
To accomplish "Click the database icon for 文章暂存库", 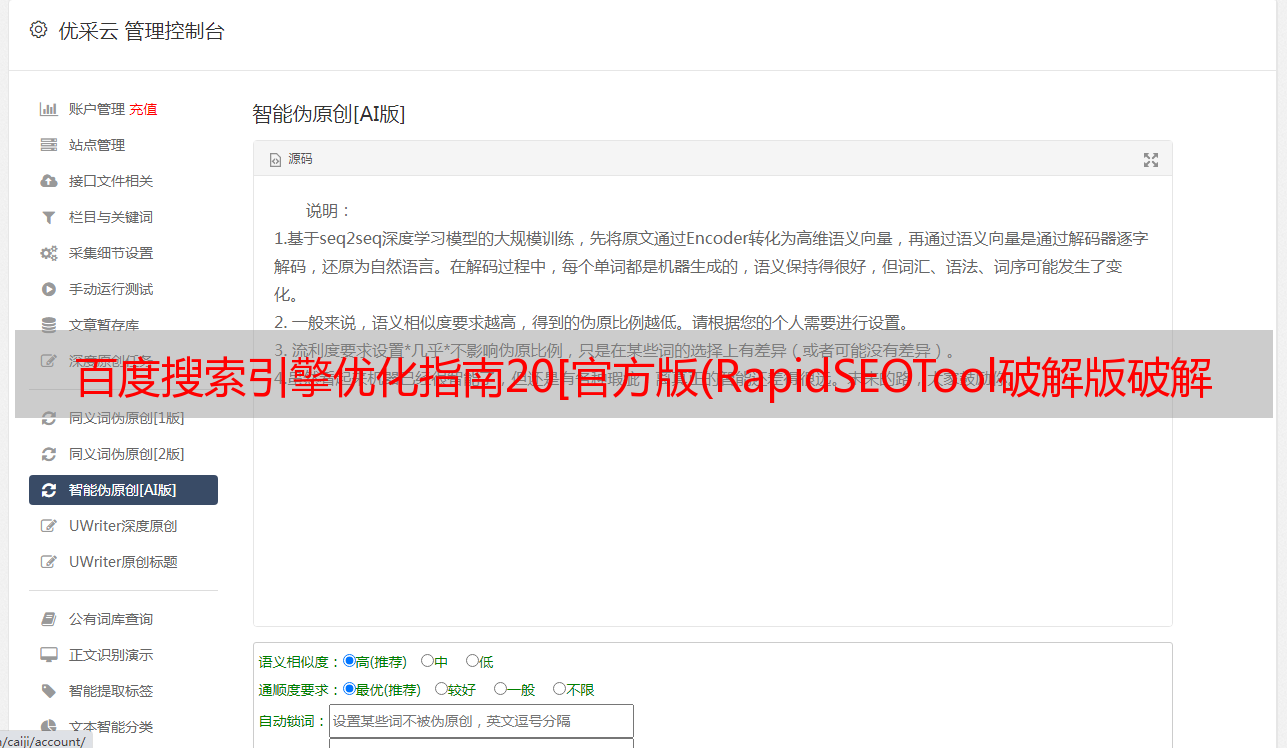I will click(48, 325).
